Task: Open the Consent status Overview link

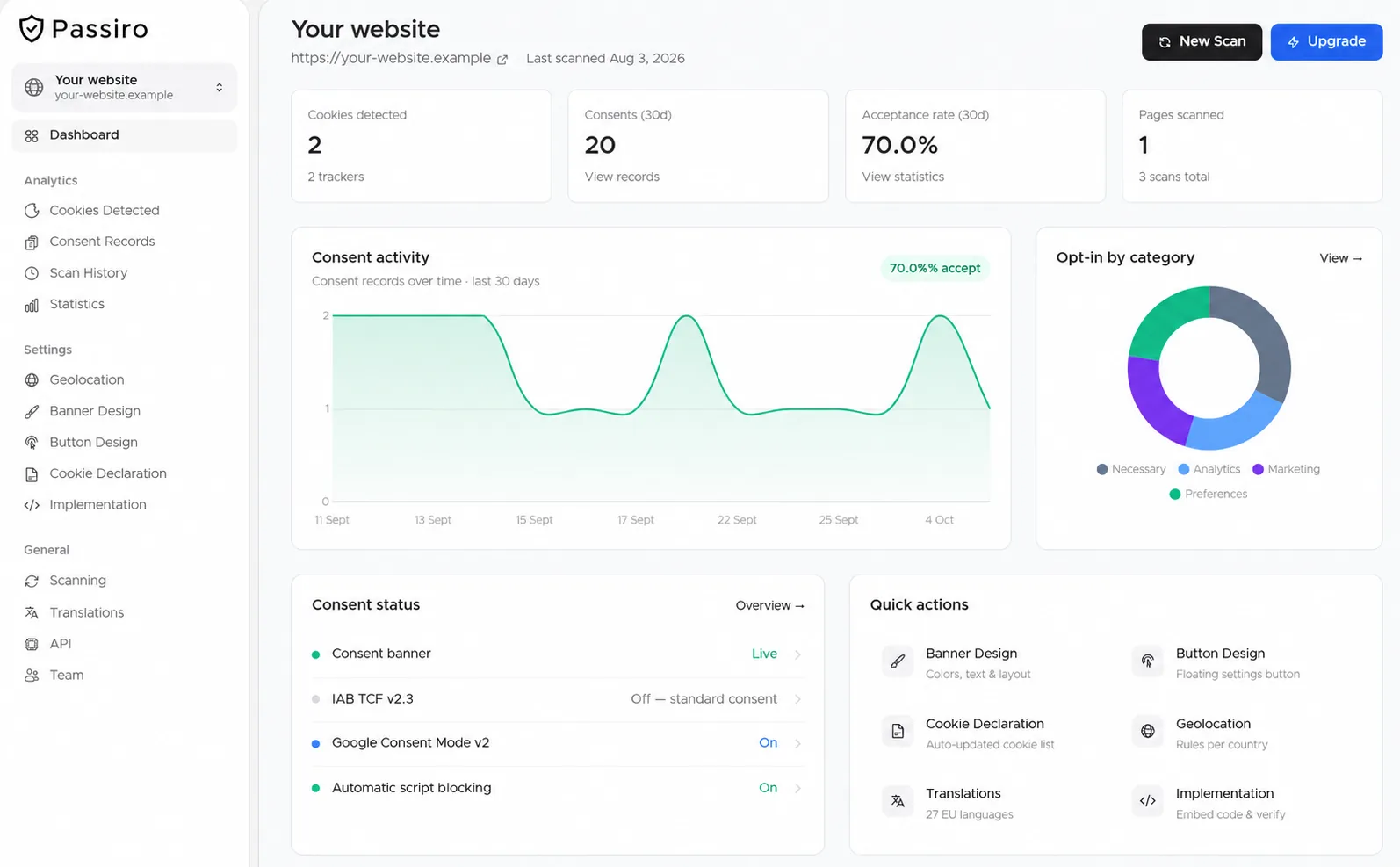Action: (770, 605)
